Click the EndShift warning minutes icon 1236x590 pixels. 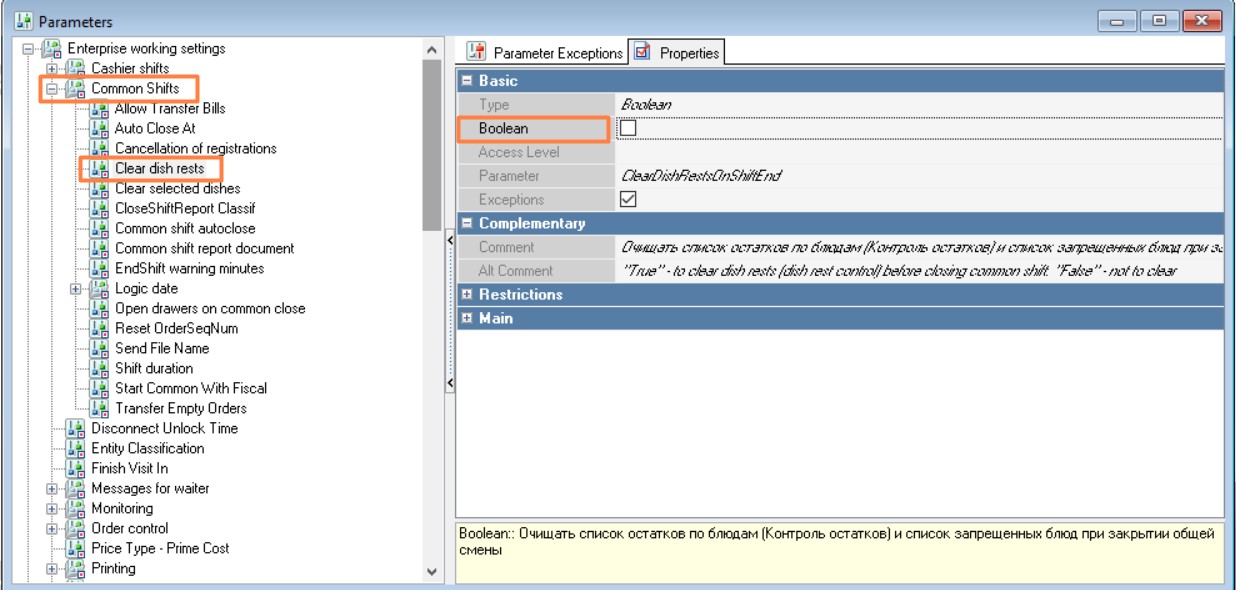pos(98,268)
